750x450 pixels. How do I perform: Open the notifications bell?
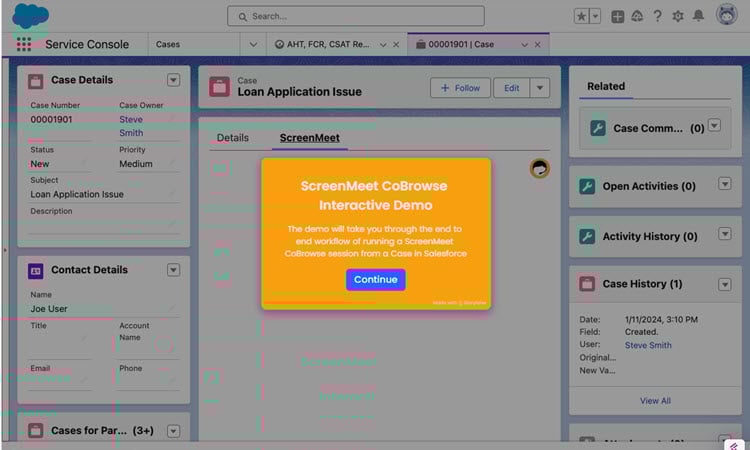(x=698, y=16)
